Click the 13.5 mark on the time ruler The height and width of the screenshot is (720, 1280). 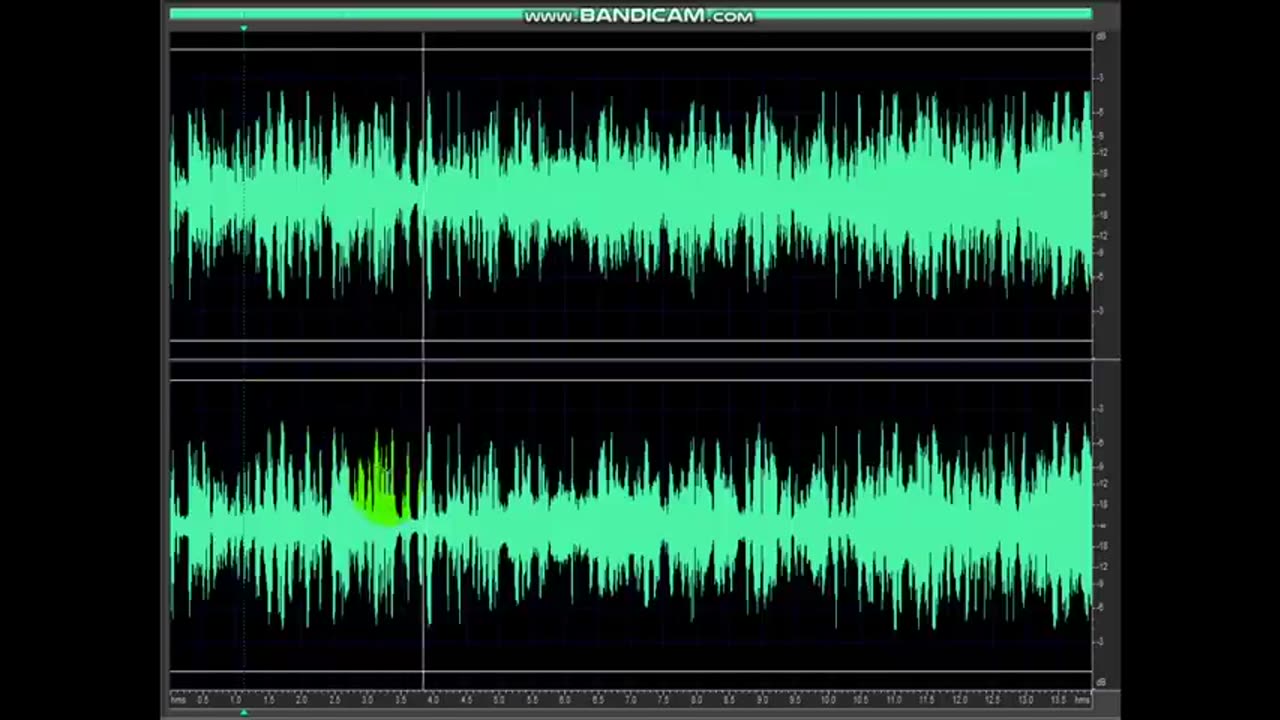click(x=1059, y=700)
